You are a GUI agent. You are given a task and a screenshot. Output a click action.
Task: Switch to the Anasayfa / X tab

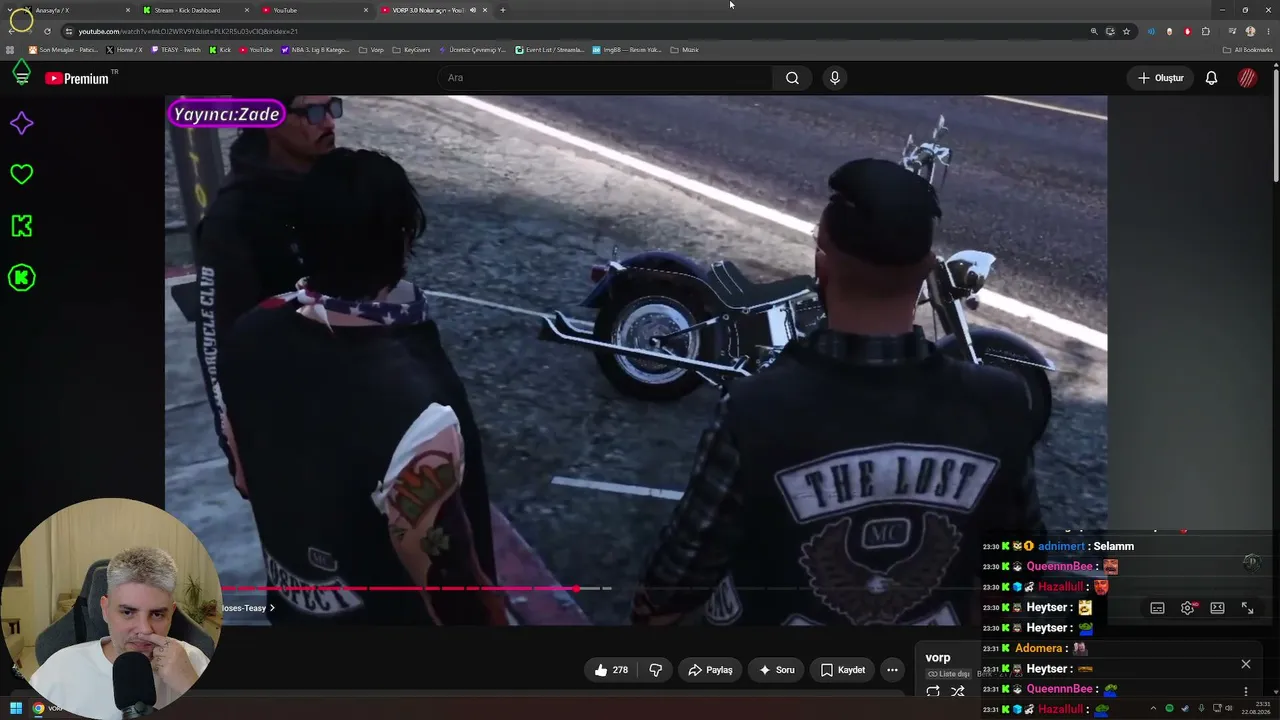pyautogui.click(x=76, y=10)
